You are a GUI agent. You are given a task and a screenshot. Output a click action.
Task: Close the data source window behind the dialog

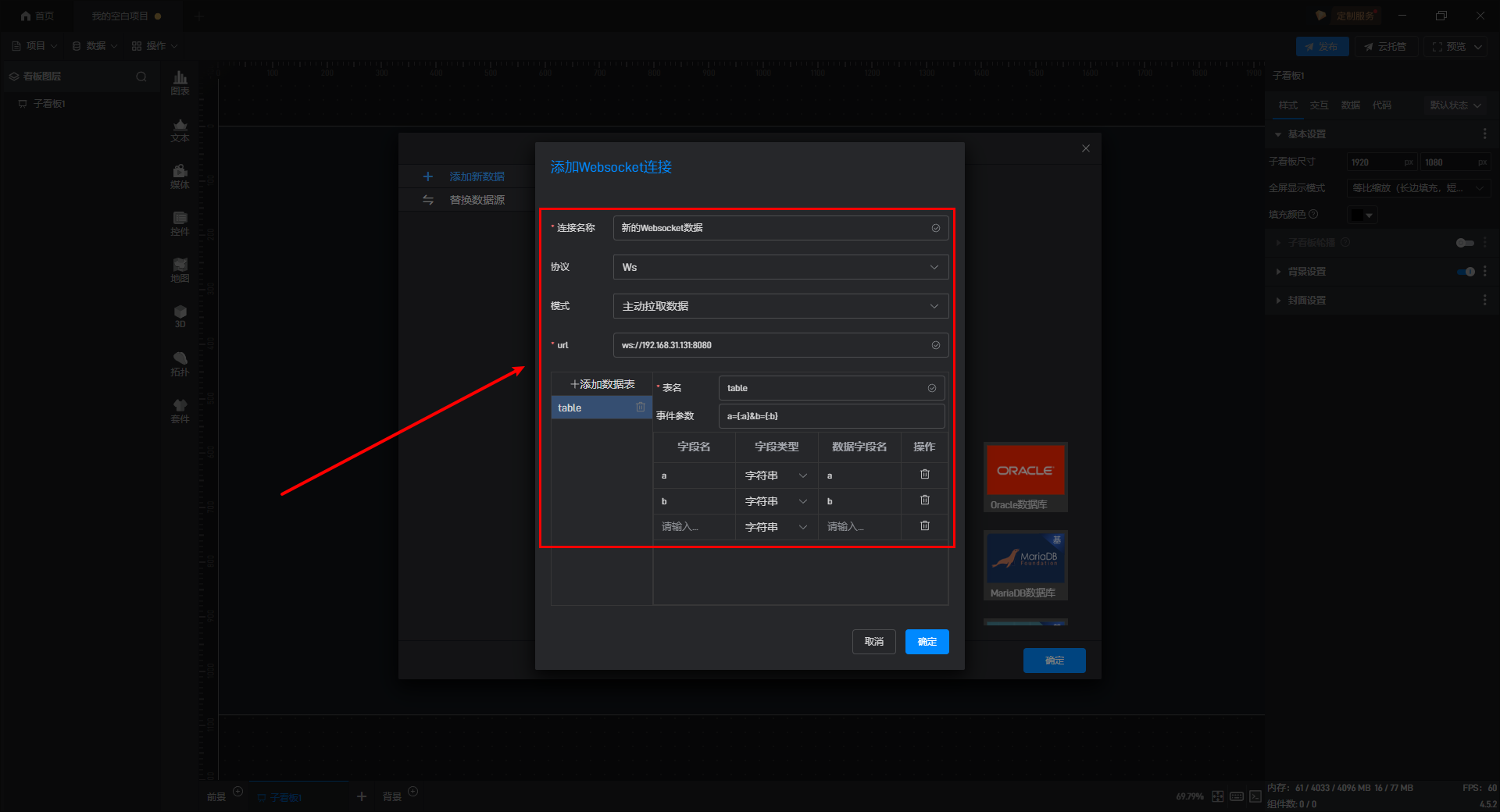1086,148
